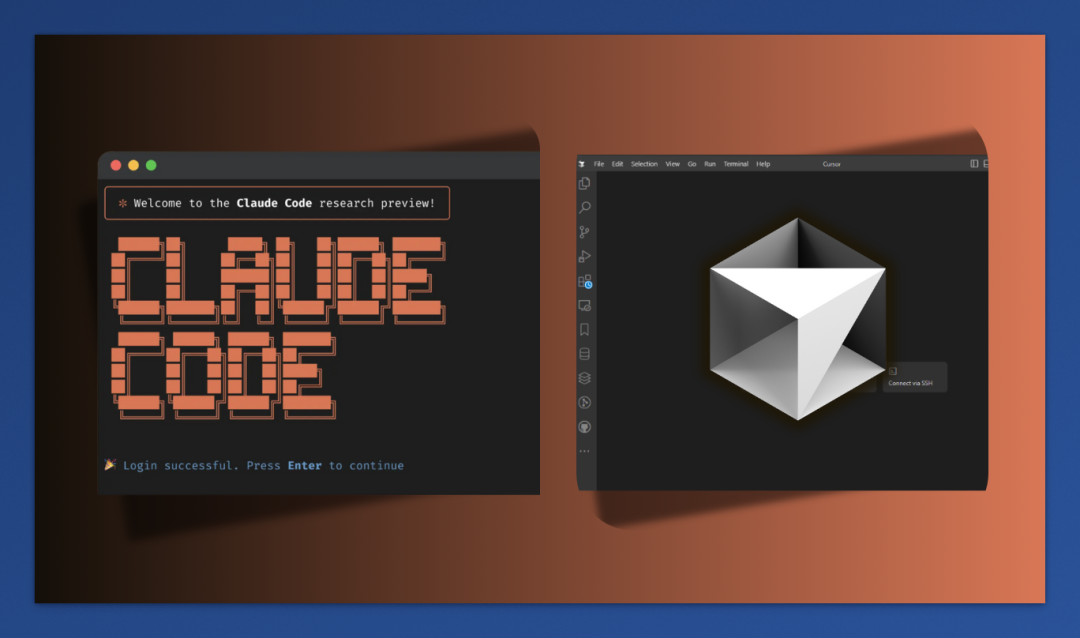The image size is (1080, 638).
Task: Open the Edit menu in Cursor
Action: [617, 164]
